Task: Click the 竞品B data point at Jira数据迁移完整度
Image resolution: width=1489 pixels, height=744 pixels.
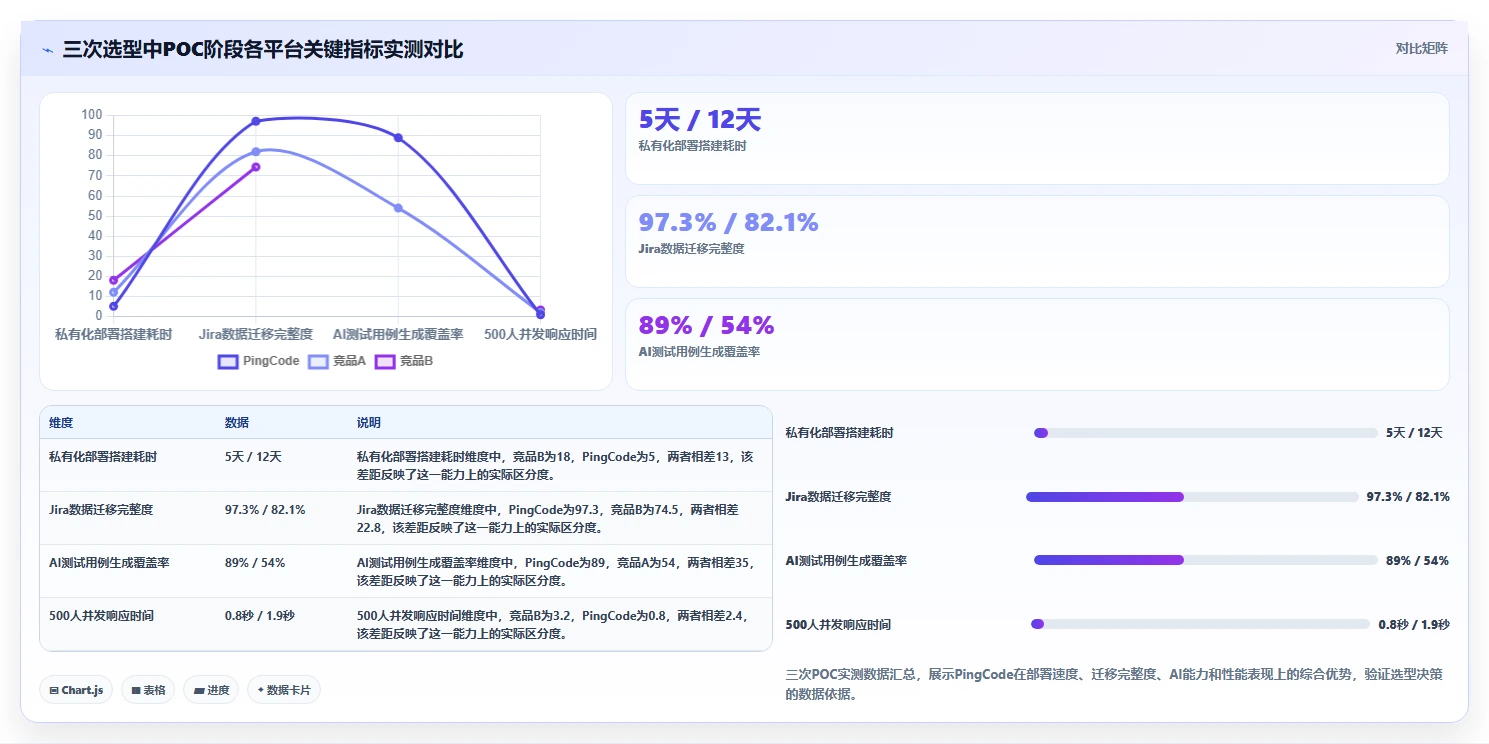Action: point(256,167)
